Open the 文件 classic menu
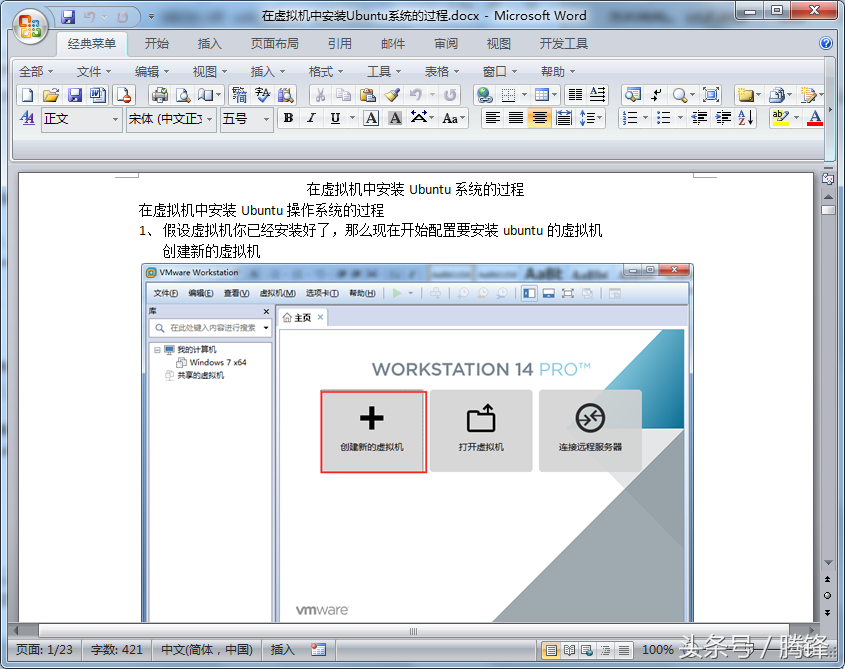 pos(94,71)
